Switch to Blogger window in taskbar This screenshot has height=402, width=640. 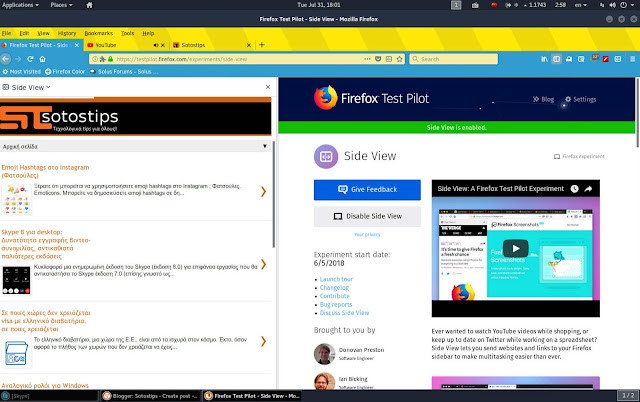point(150,395)
